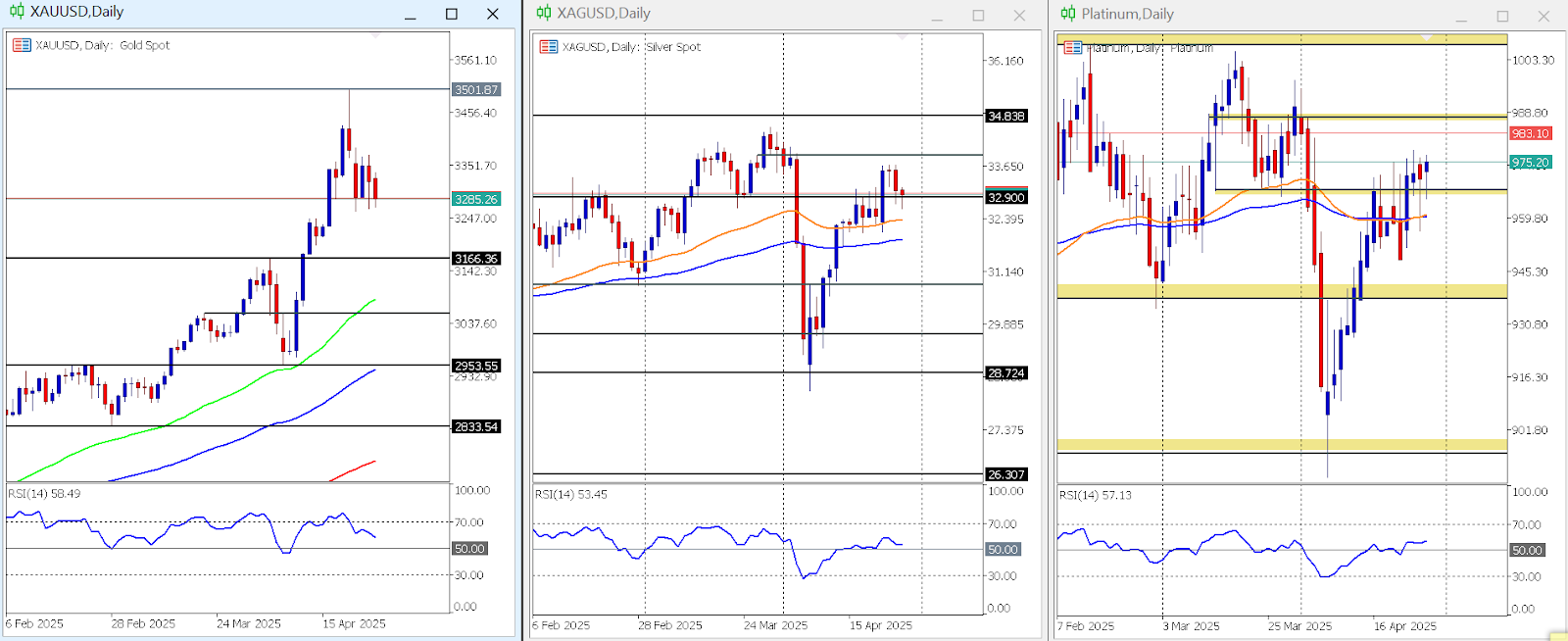Click the chart icon beside 'XAGUSD, Daily: Silver Spot'
The width and height of the screenshot is (1568, 641).
[549, 47]
